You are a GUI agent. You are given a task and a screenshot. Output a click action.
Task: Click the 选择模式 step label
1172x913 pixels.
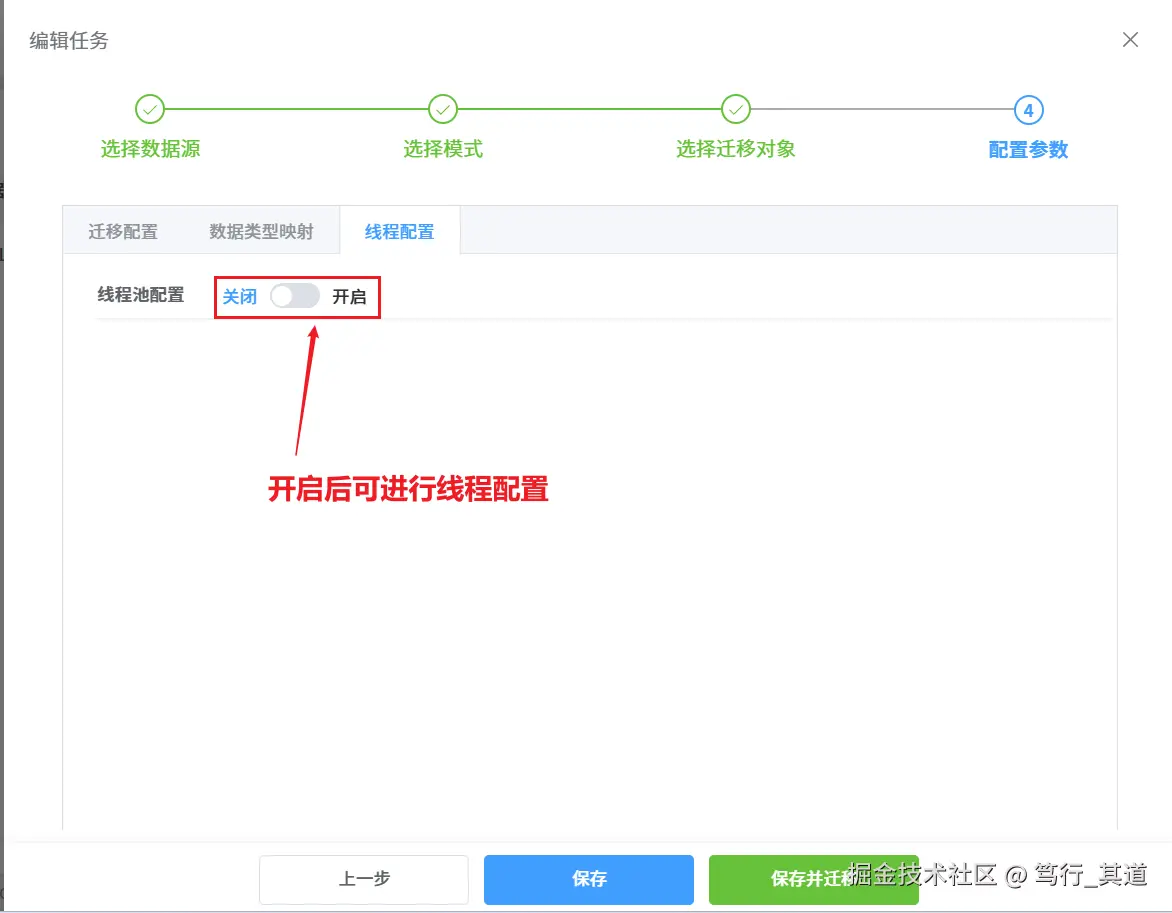pos(443,149)
